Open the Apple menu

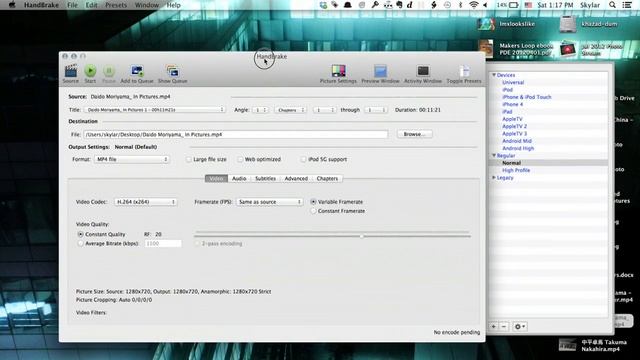pos(12,5)
